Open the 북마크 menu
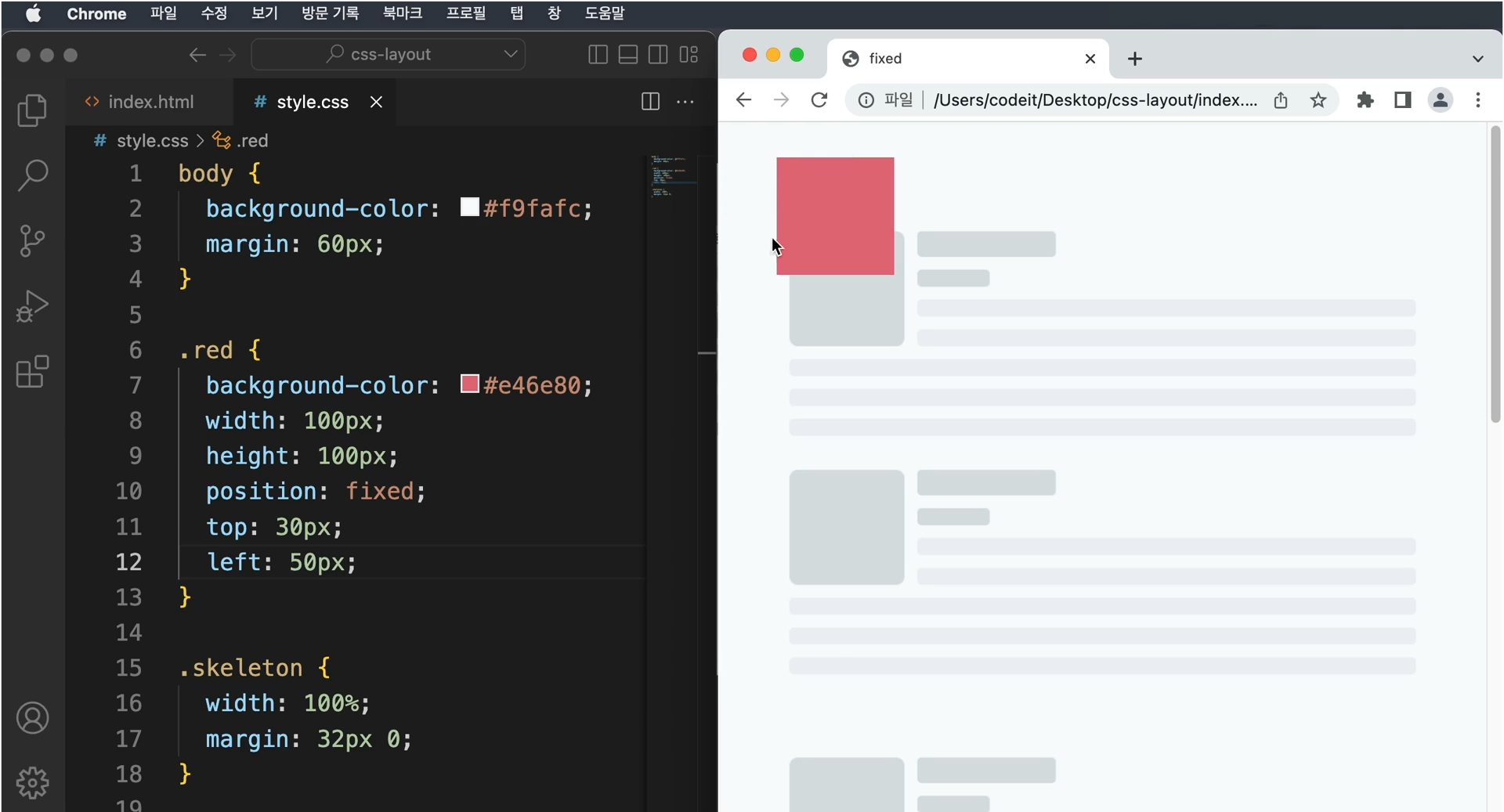Viewport: 1504px width, 812px height. 402,13
